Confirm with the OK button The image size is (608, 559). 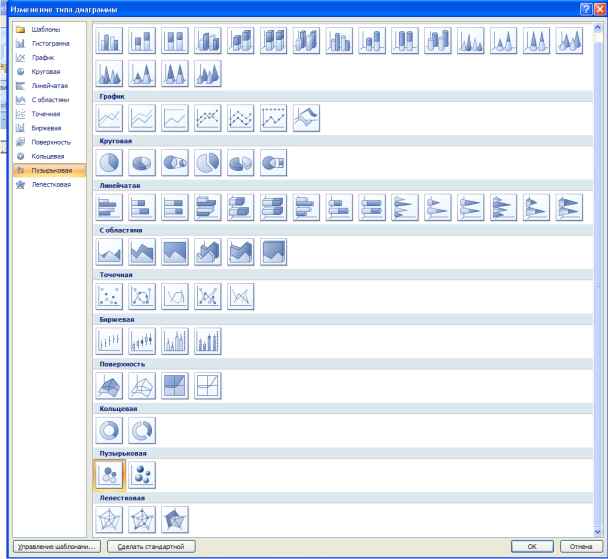[532, 547]
